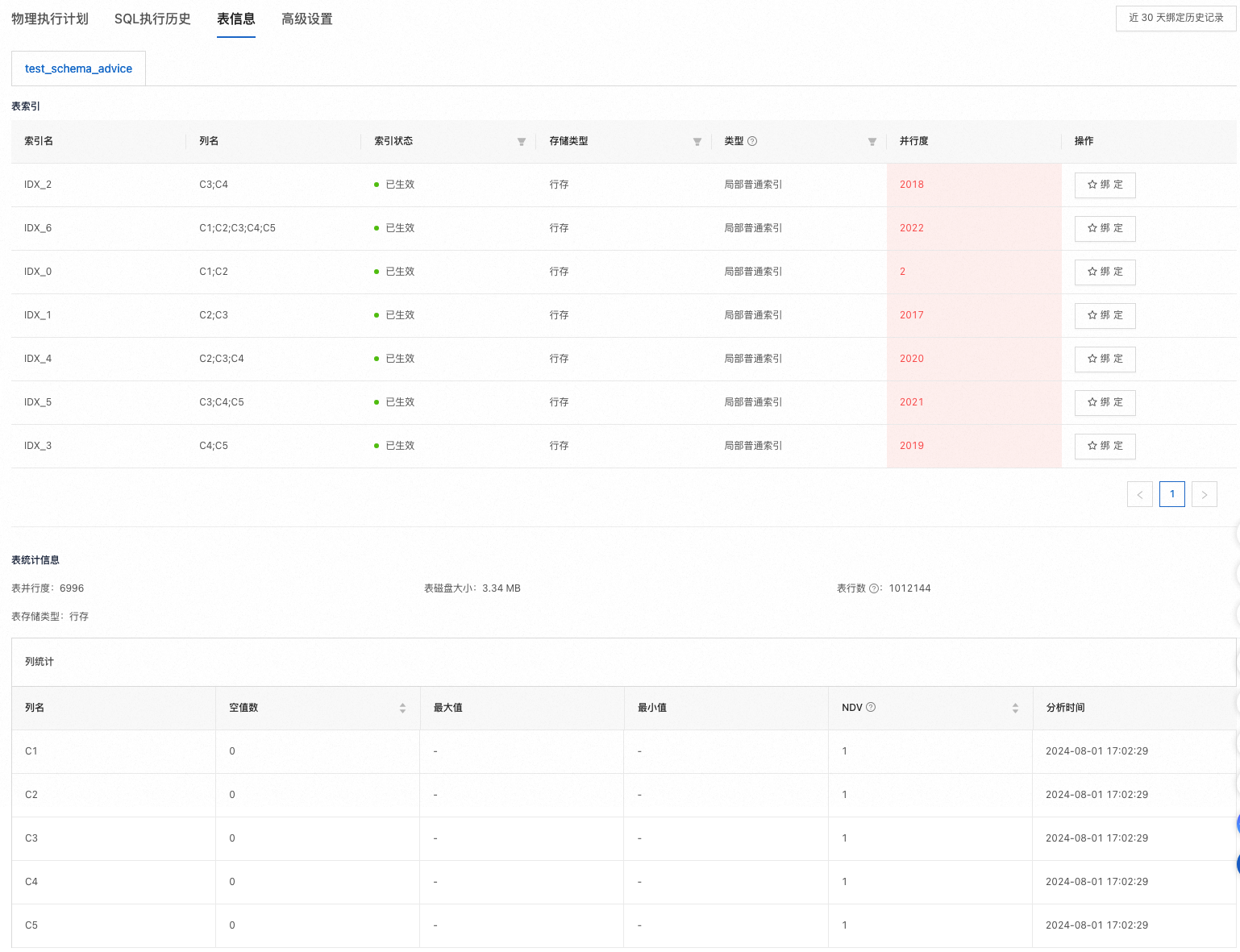Click index name IDX_2
The height and width of the screenshot is (952, 1240).
(x=38, y=185)
